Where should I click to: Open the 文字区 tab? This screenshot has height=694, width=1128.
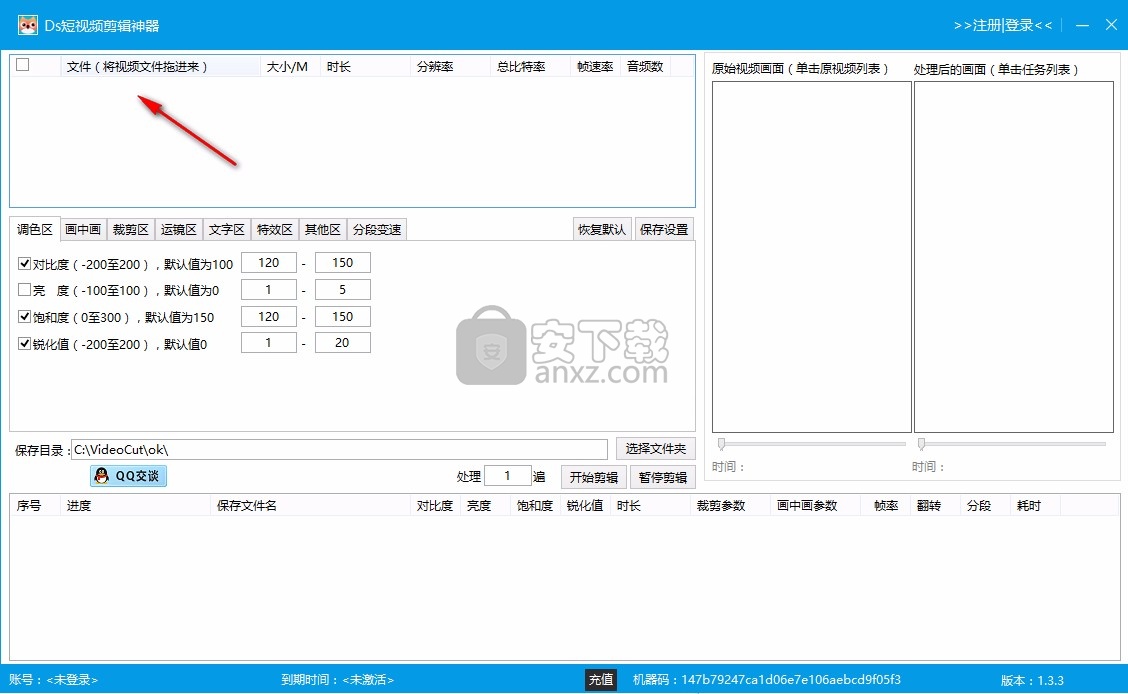click(227, 229)
